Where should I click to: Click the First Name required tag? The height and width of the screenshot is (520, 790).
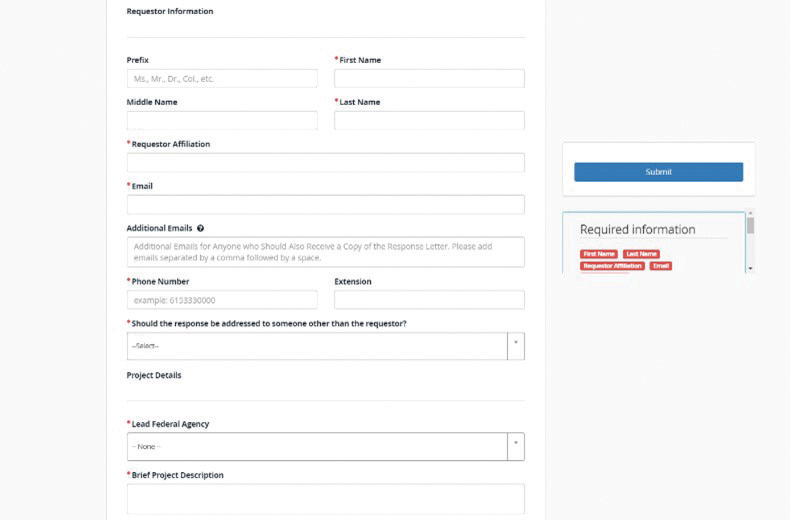599,254
